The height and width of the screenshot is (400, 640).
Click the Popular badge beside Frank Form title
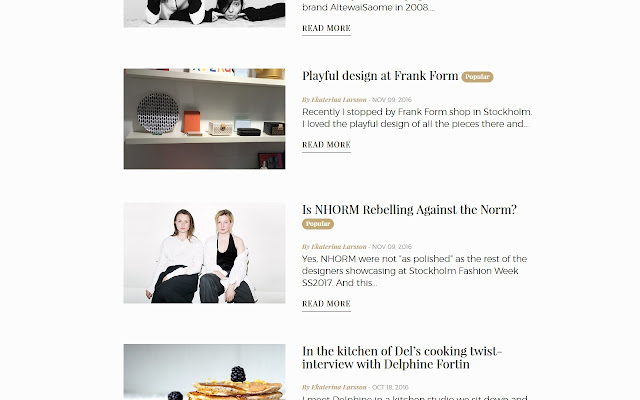coord(477,77)
